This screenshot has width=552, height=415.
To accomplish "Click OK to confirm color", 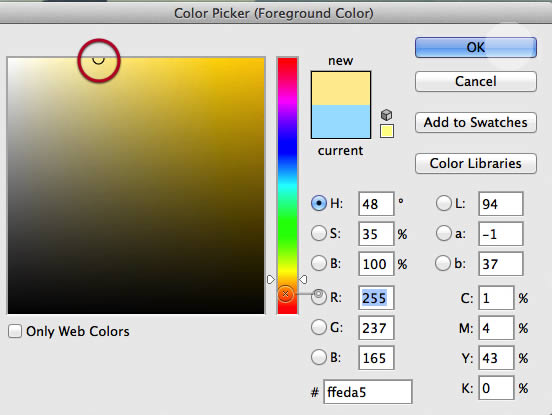I will (476, 47).
